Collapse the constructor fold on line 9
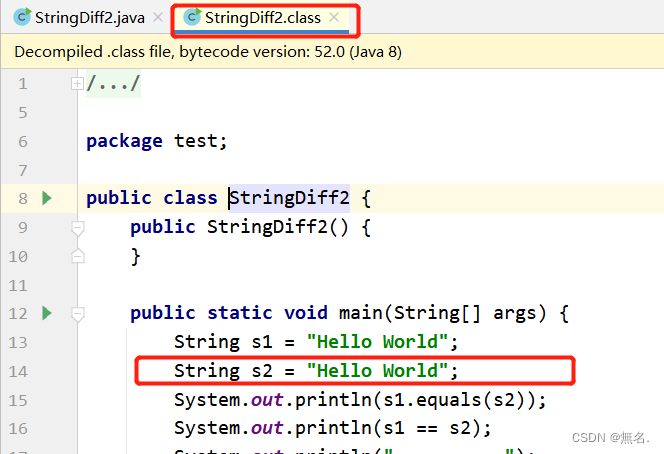The height and width of the screenshot is (454, 664). tap(77, 228)
